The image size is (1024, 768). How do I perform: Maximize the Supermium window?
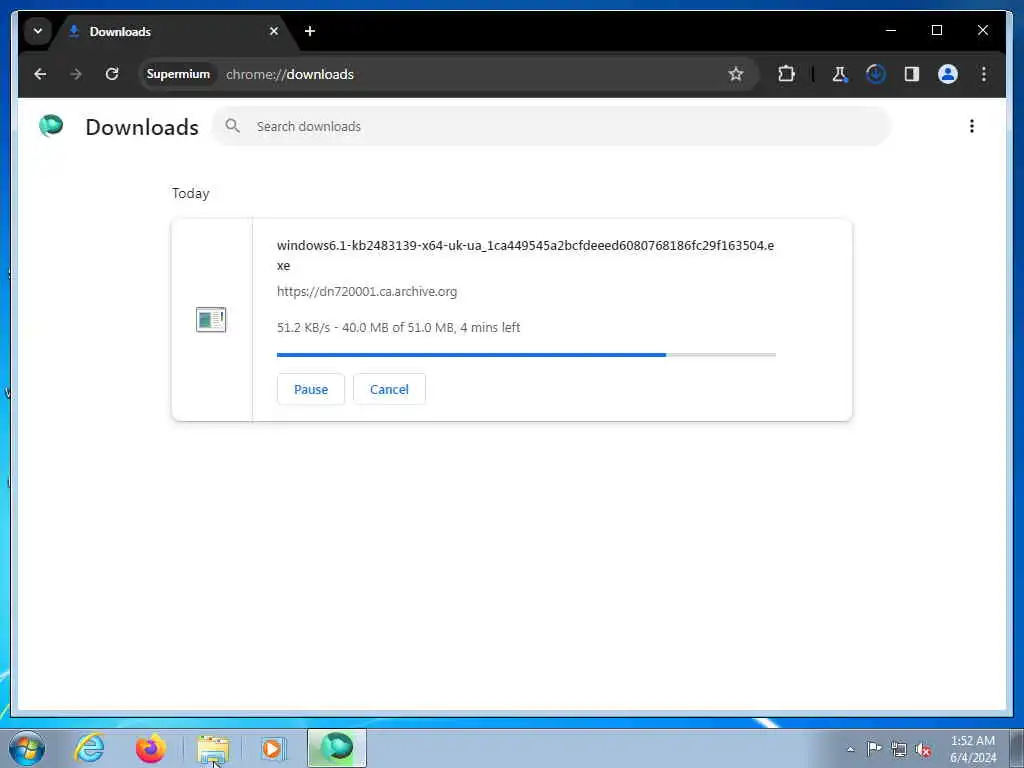click(x=936, y=31)
